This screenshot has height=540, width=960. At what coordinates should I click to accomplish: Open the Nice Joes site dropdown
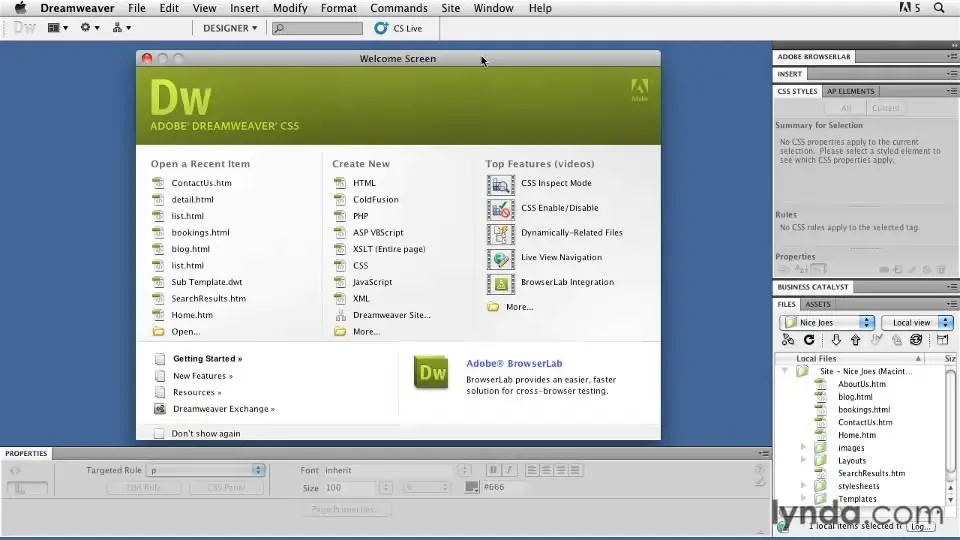point(827,323)
